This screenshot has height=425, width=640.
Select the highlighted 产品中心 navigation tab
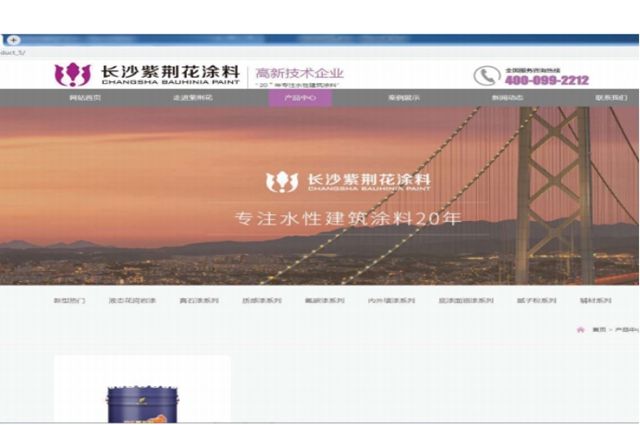300,98
